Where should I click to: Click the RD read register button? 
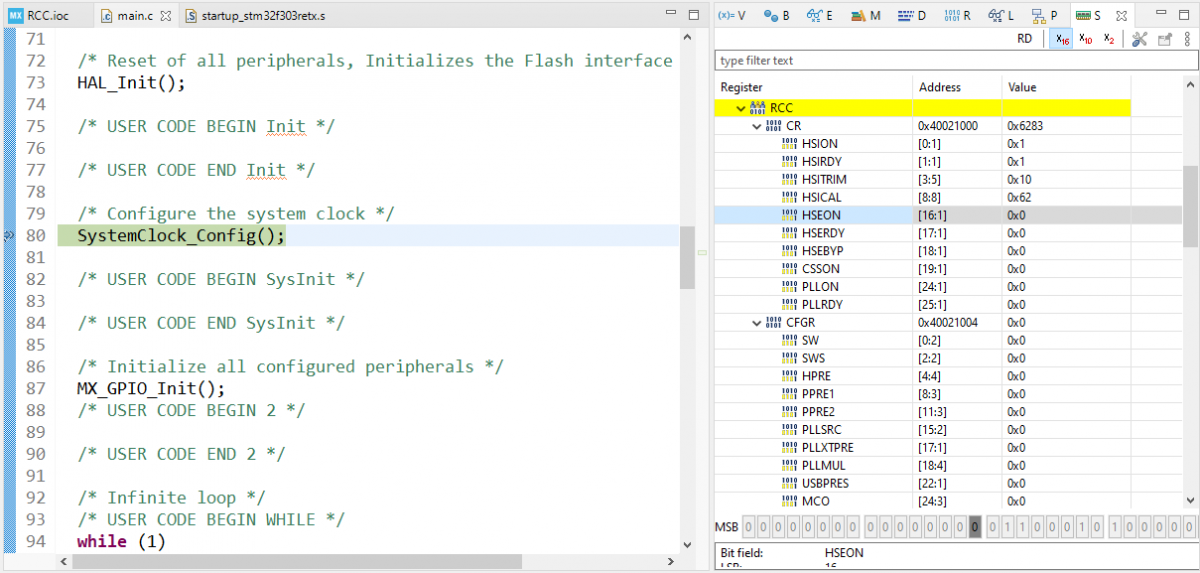(x=1024, y=39)
